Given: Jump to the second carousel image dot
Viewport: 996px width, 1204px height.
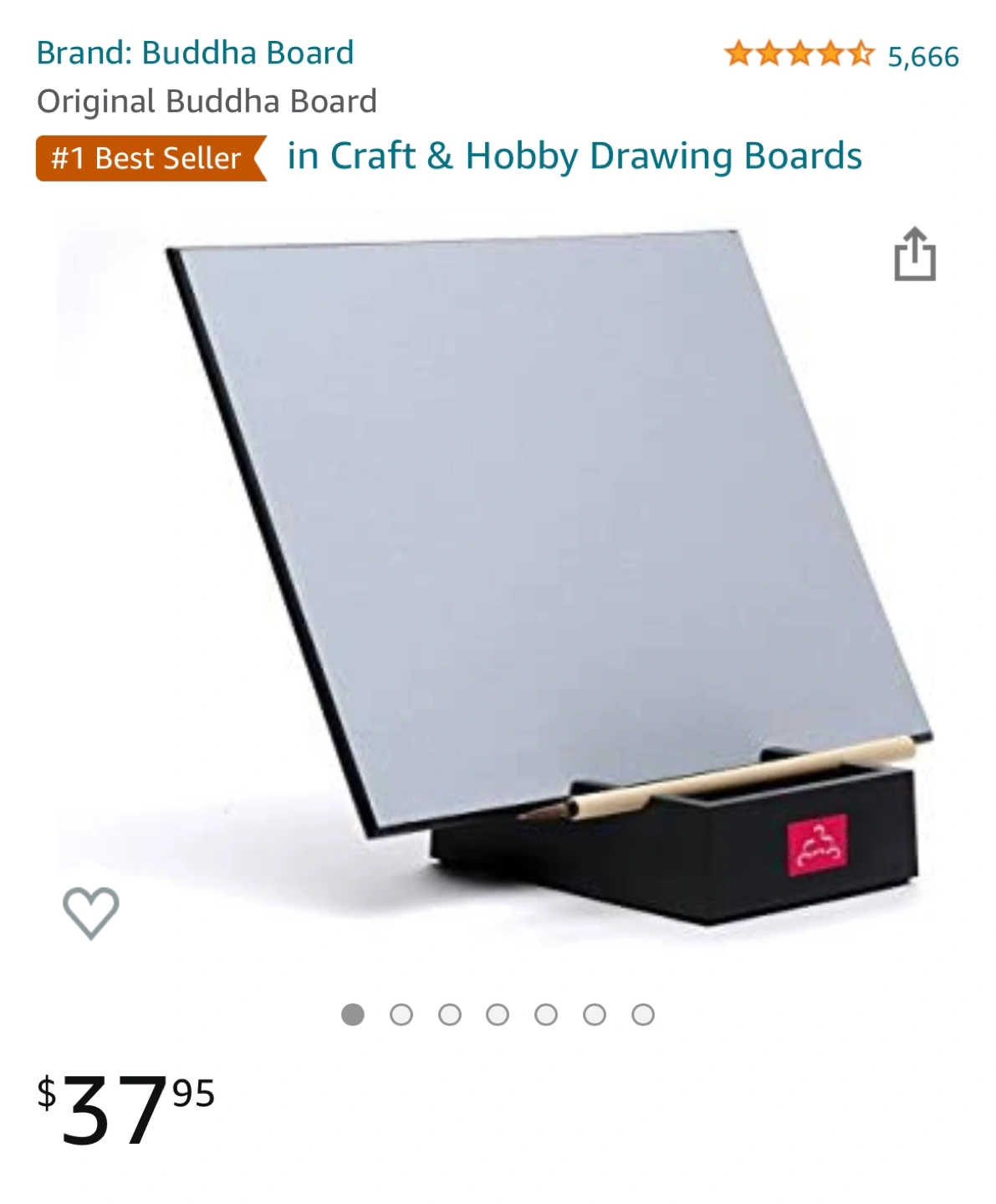Looking at the screenshot, I should point(401,1014).
